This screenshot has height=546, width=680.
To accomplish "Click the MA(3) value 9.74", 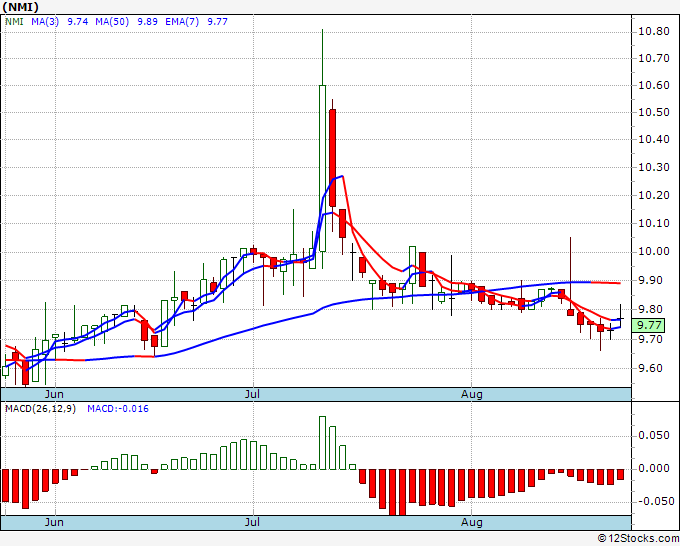I will click(78, 21).
